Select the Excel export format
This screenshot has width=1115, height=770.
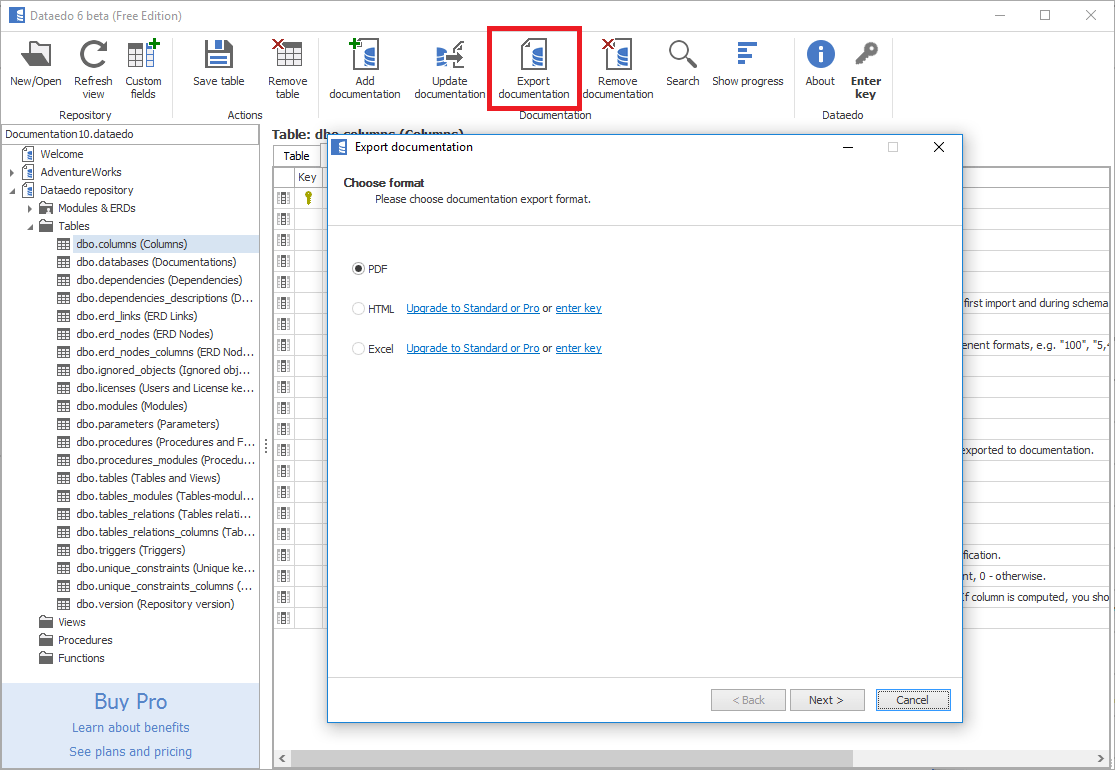click(357, 348)
